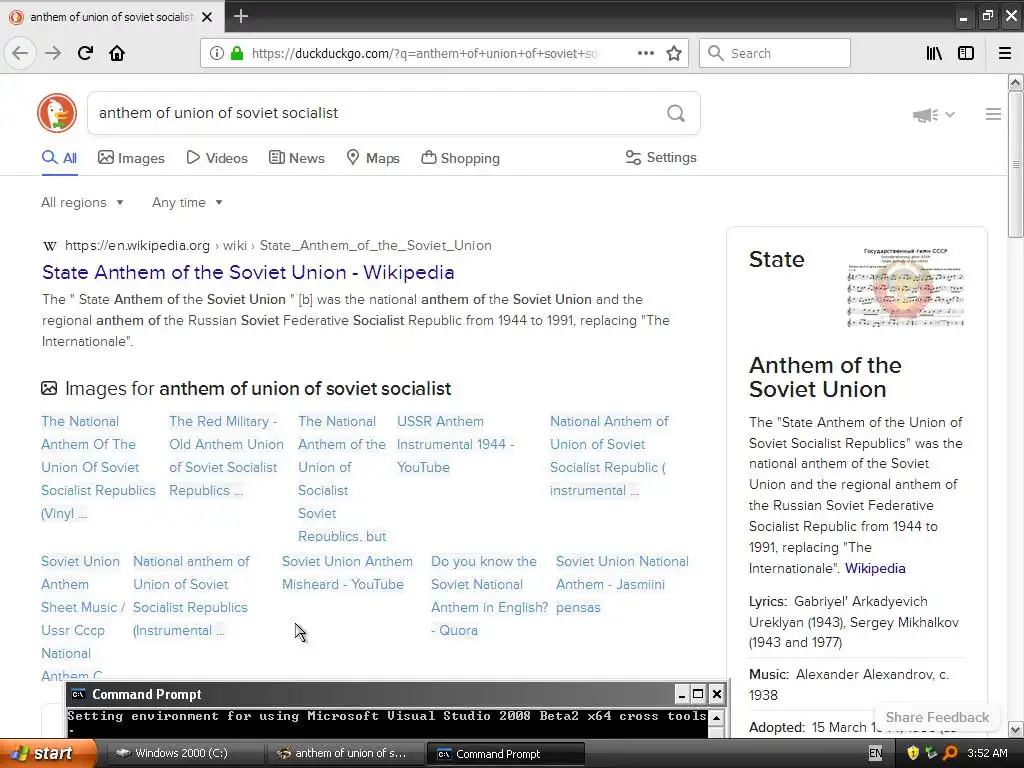
Task: Click the Share Feedback button
Action: pyautogui.click(x=937, y=717)
